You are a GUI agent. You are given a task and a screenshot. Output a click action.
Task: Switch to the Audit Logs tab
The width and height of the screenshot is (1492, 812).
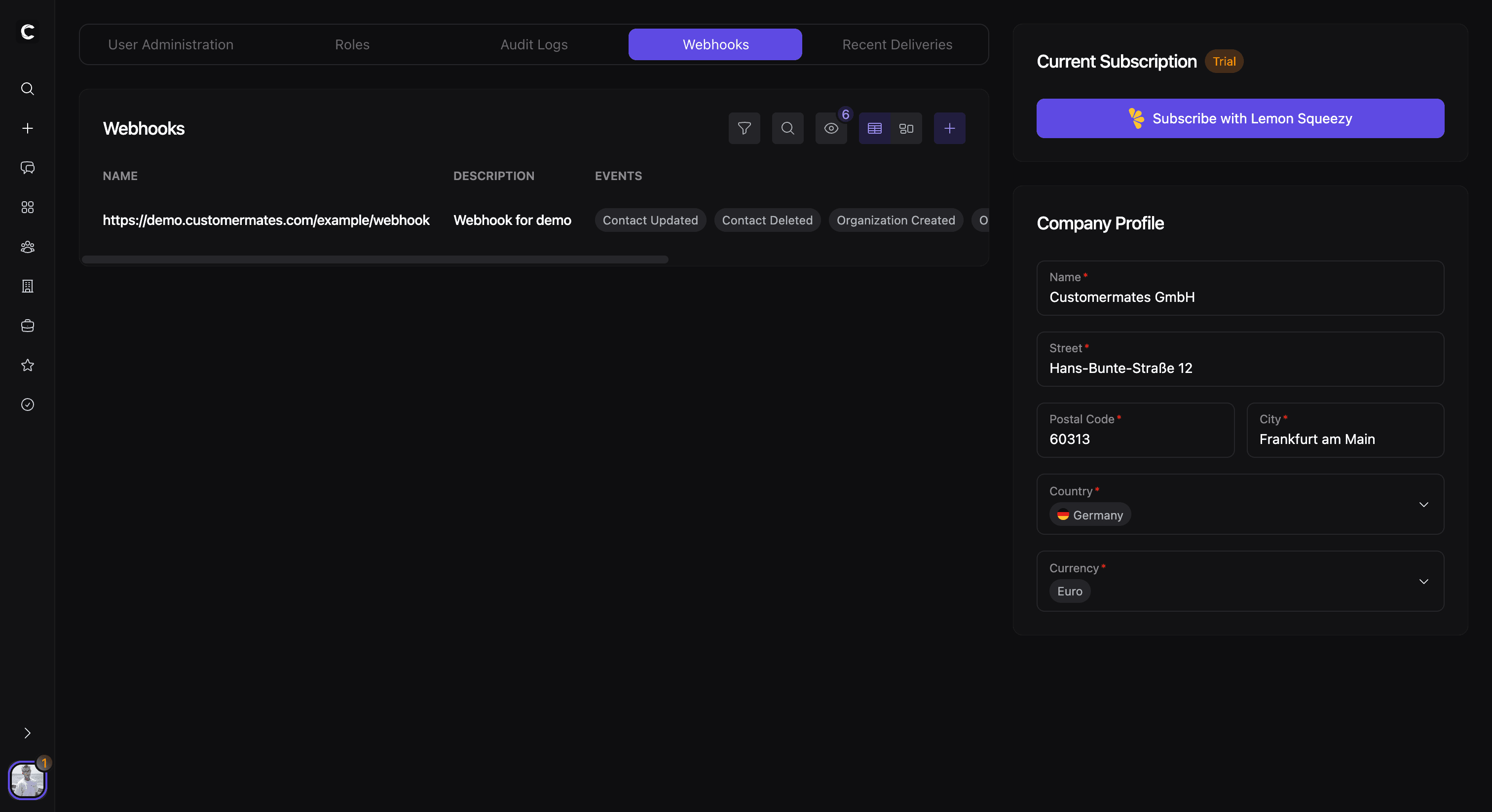[x=533, y=44]
